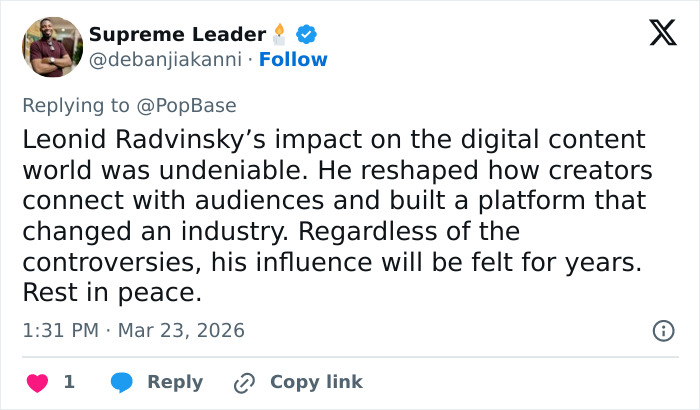Screen dimensions: 700x410
Task: Click the chain icon beside Copy link
Action: click(x=244, y=382)
